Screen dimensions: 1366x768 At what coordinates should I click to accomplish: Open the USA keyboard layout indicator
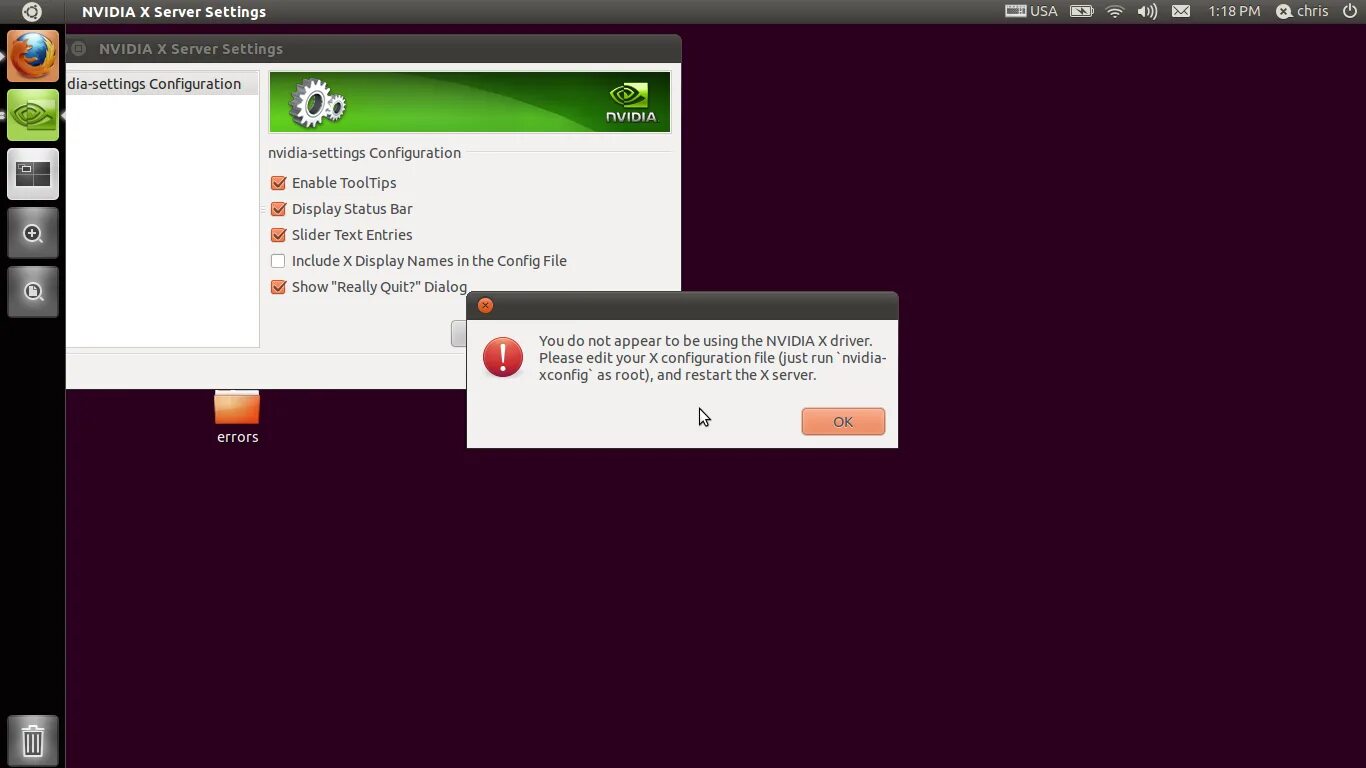tap(1031, 12)
